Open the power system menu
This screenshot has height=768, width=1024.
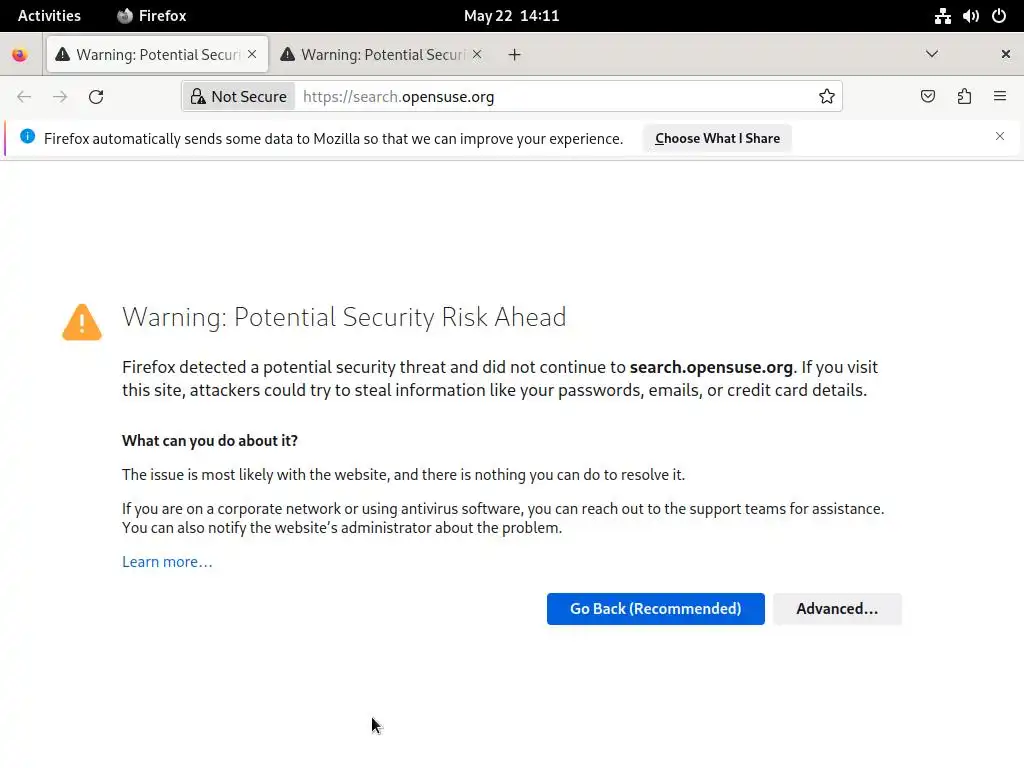[999, 16]
